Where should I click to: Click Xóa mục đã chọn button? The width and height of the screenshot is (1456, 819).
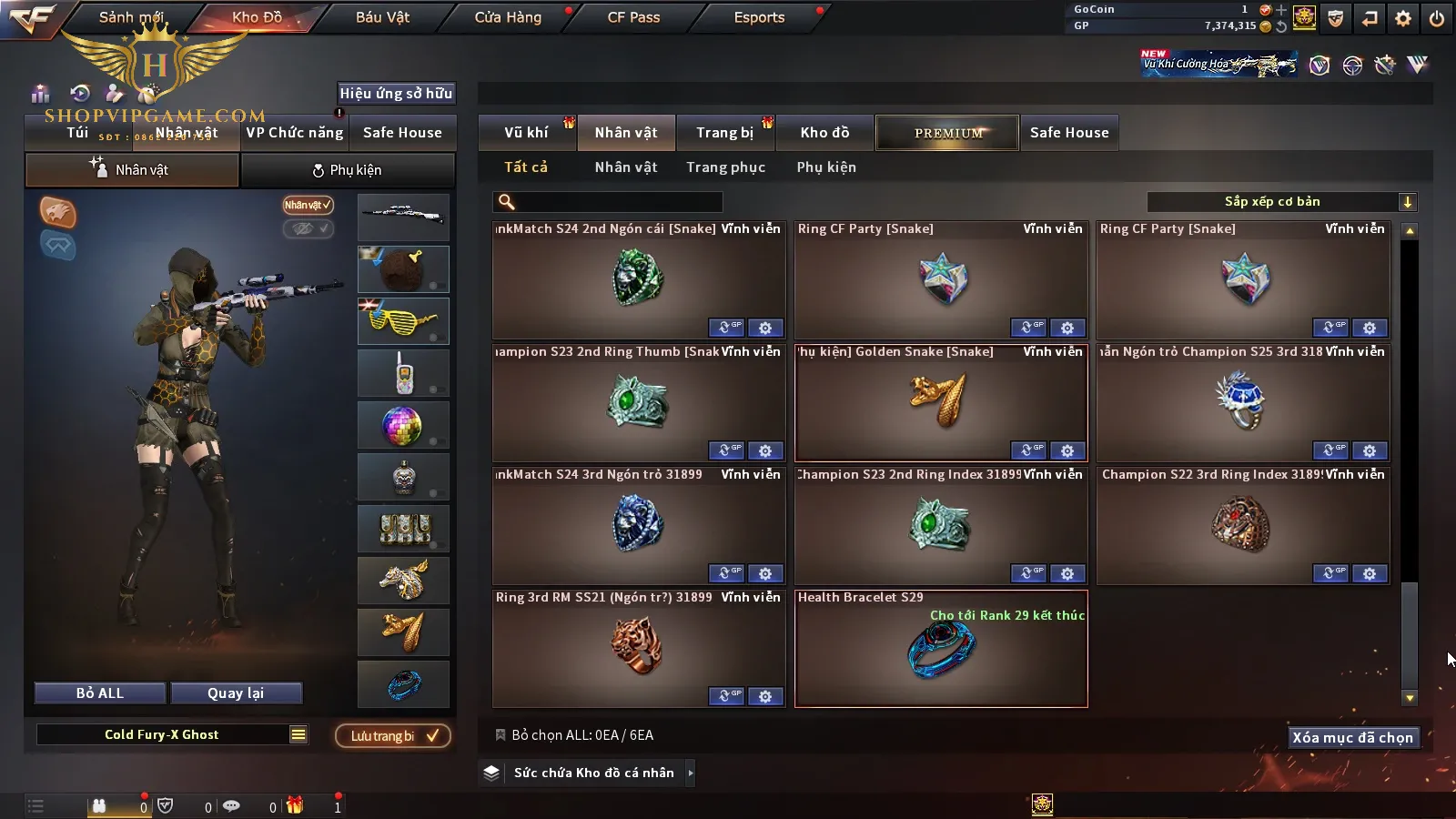tap(1353, 737)
